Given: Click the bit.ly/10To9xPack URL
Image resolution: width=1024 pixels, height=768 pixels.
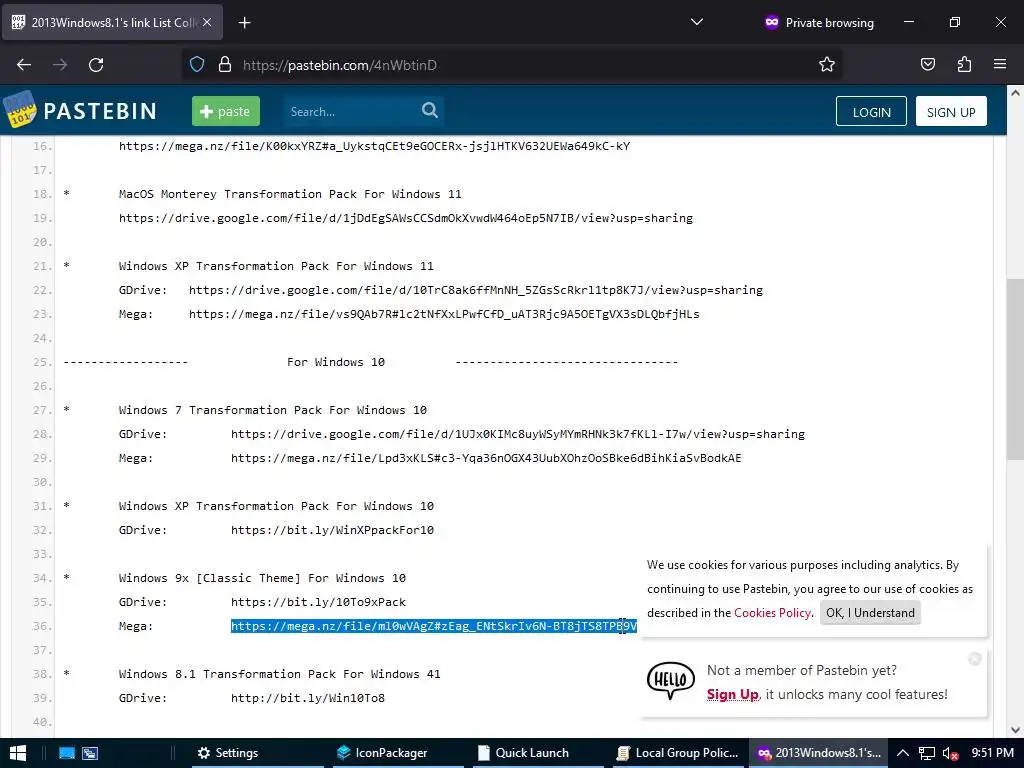Looking at the screenshot, I should pyautogui.click(x=318, y=602).
